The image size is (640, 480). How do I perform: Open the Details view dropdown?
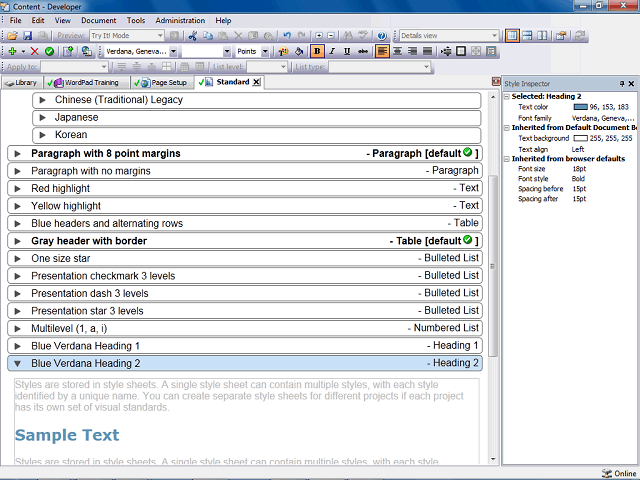[494, 36]
